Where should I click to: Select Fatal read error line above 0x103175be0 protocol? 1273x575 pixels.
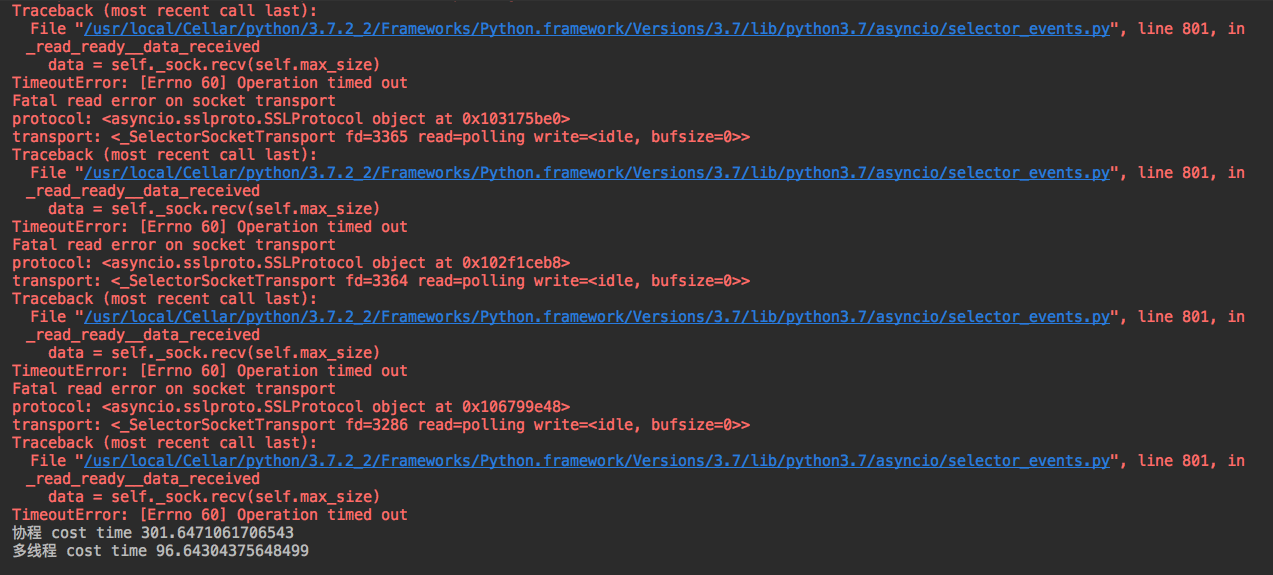tap(174, 101)
